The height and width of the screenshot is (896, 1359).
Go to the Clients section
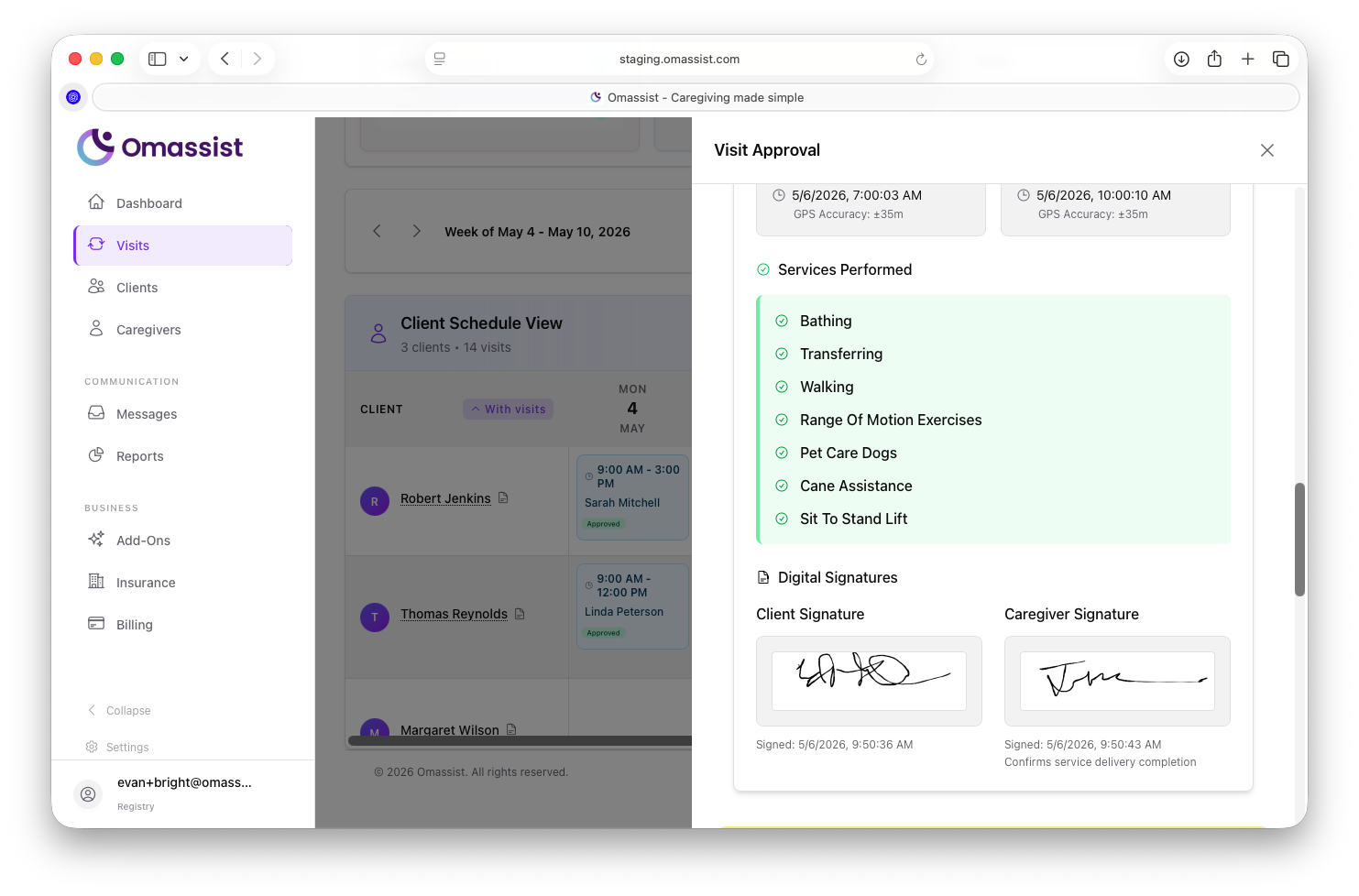coord(182,288)
